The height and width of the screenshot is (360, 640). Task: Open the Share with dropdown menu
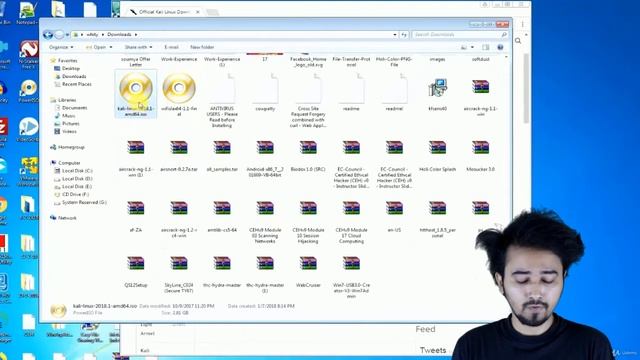click(x=138, y=47)
